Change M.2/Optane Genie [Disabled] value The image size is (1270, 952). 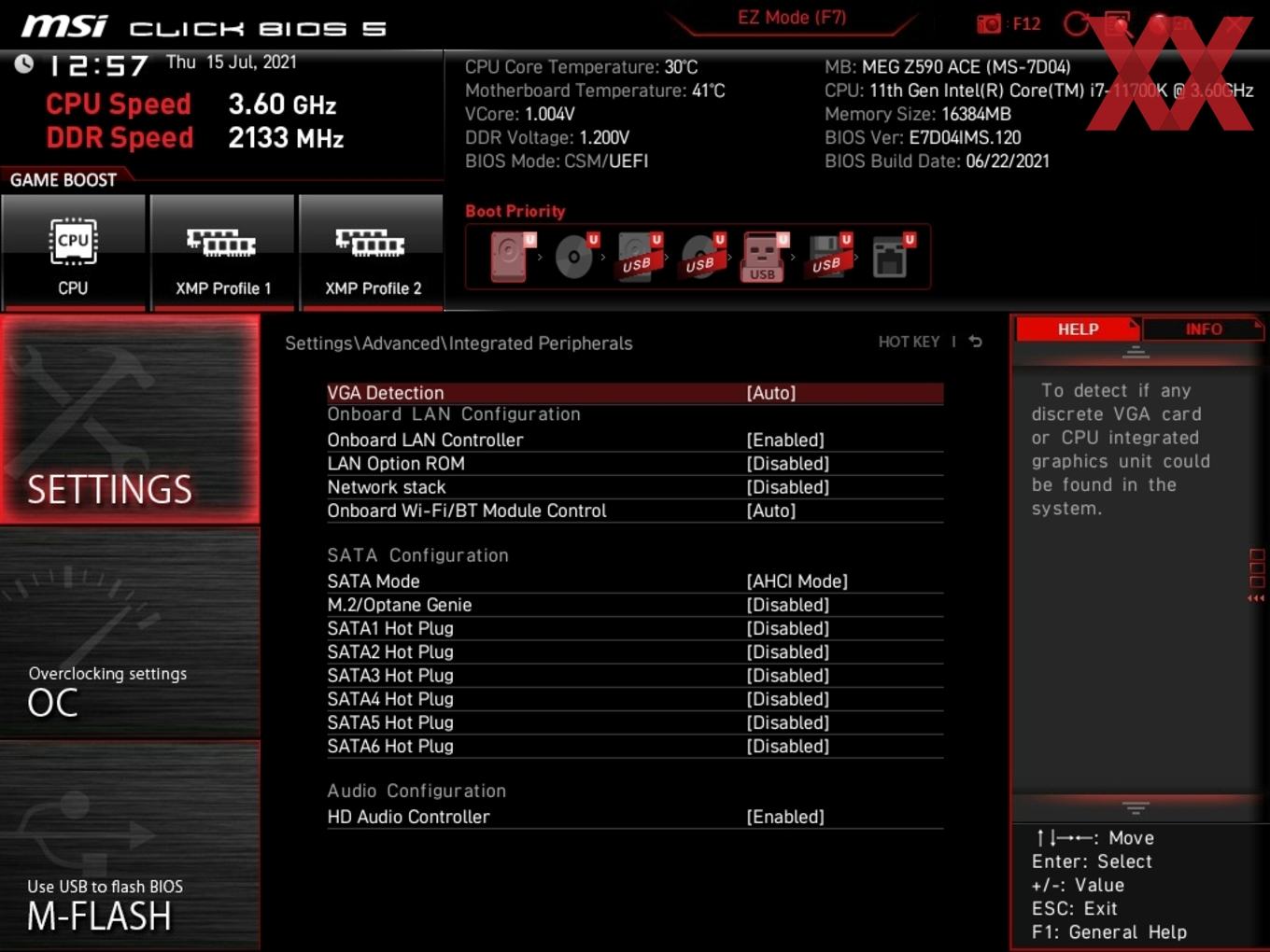pos(788,605)
